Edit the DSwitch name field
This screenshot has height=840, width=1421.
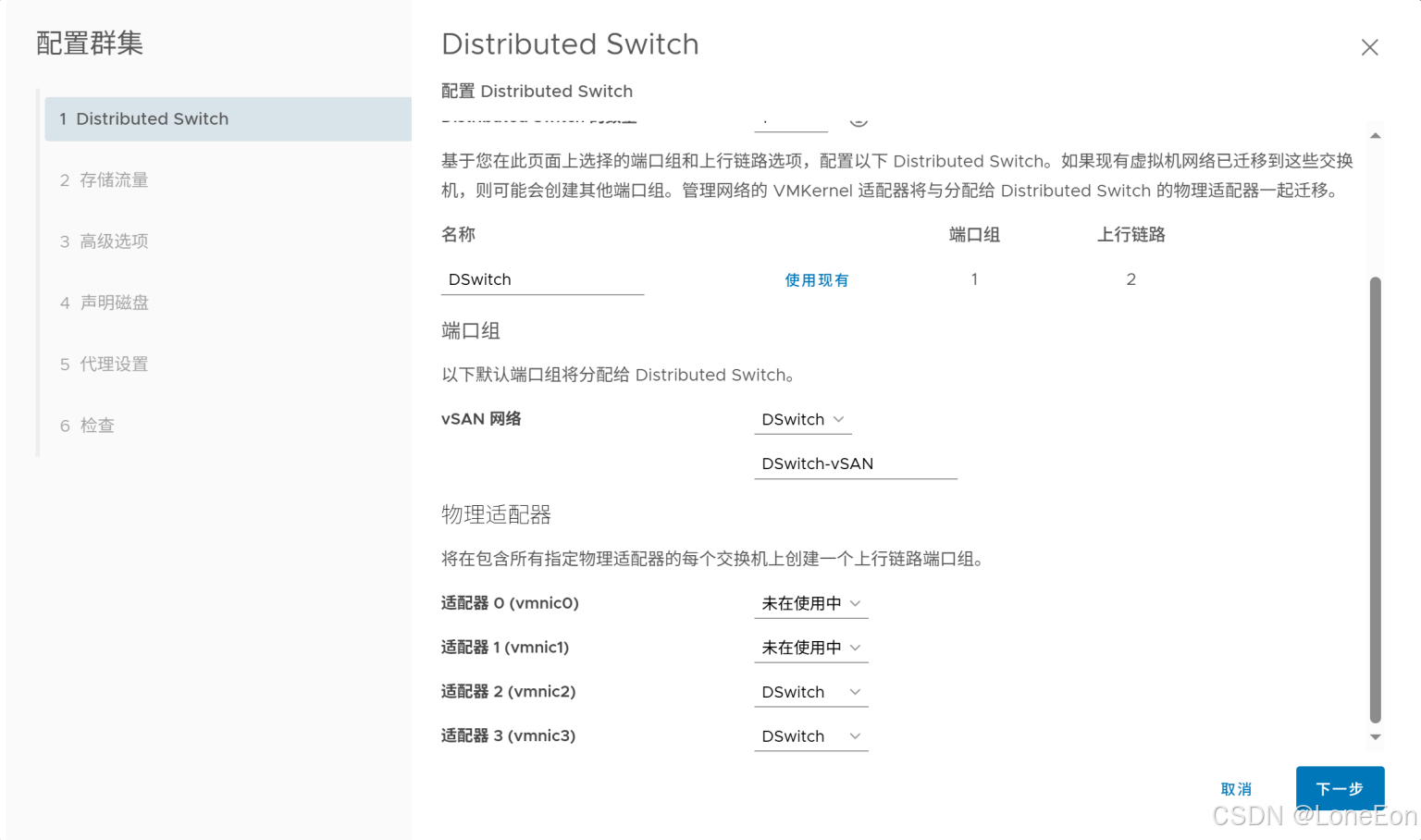coord(542,279)
